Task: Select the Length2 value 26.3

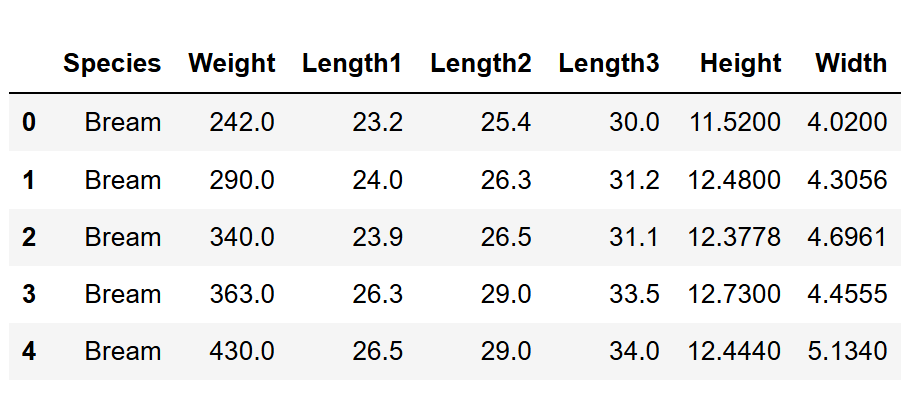Action: click(506, 180)
